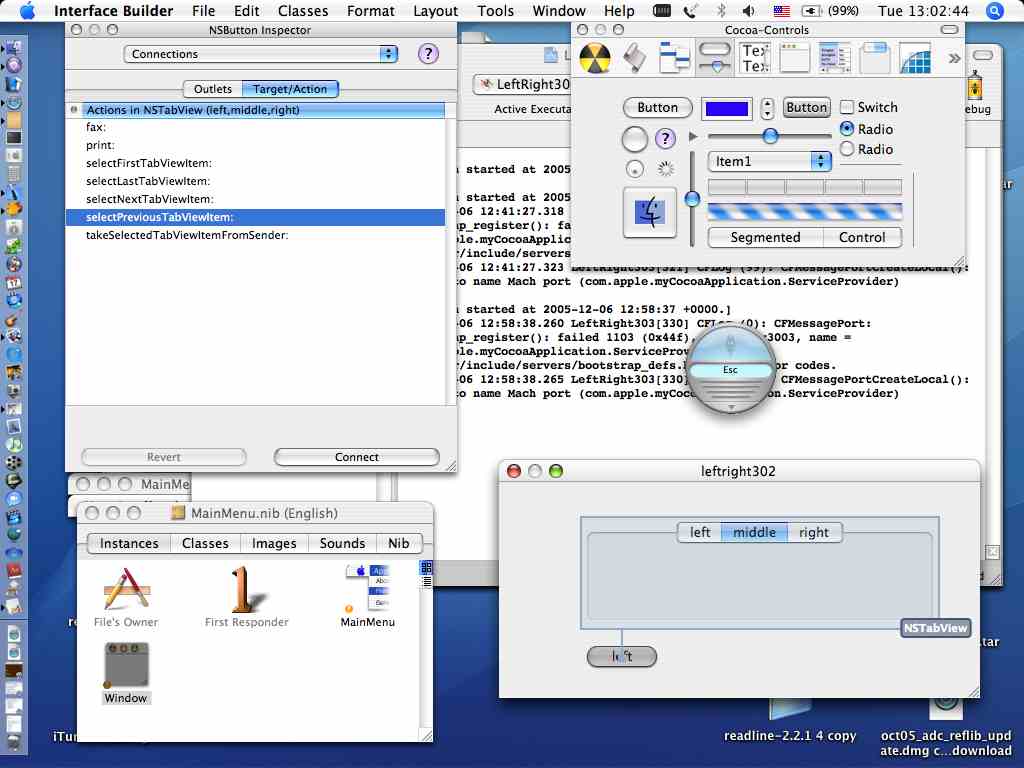Select the radioactive symbol palette icon

[595, 58]
